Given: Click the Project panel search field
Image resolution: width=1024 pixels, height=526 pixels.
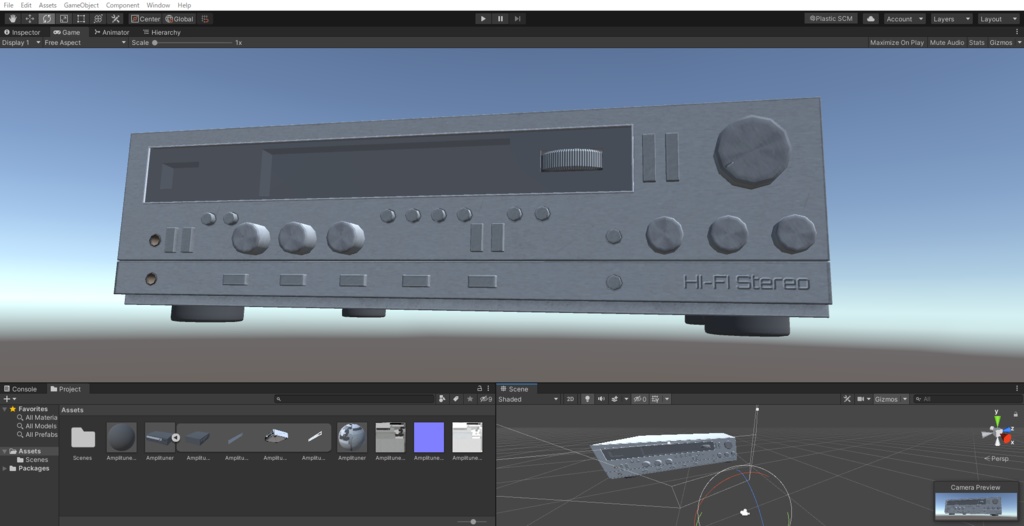Looking at the screenshot, I should (355, 399).
